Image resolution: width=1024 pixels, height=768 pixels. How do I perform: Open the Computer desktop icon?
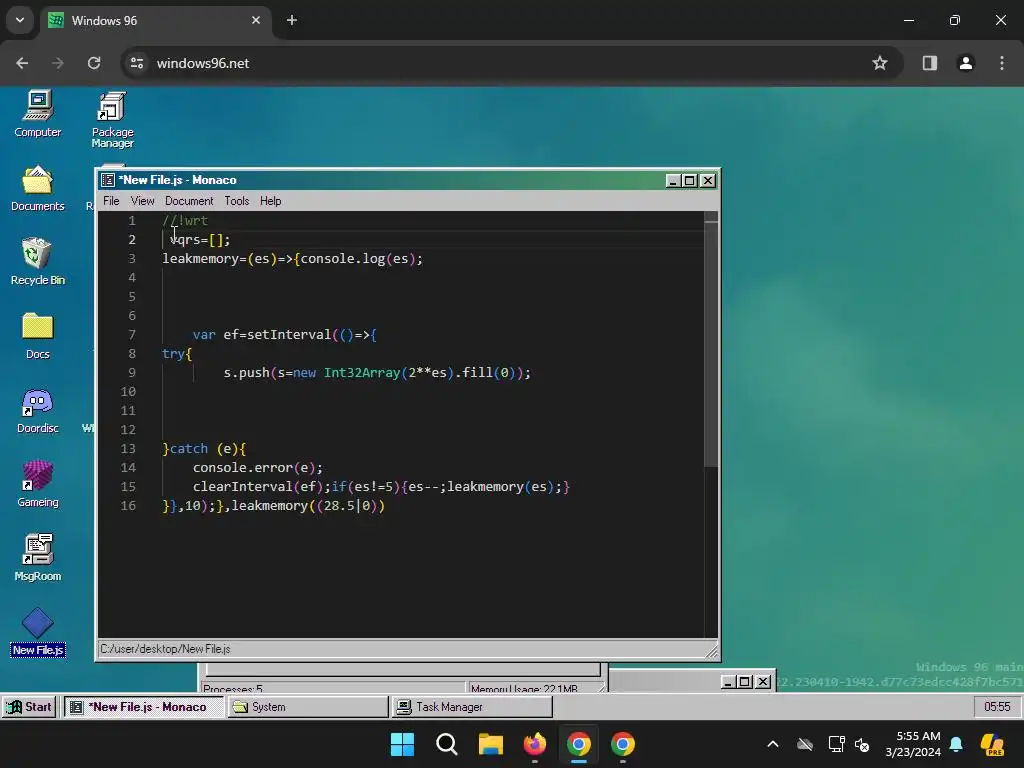37,114
